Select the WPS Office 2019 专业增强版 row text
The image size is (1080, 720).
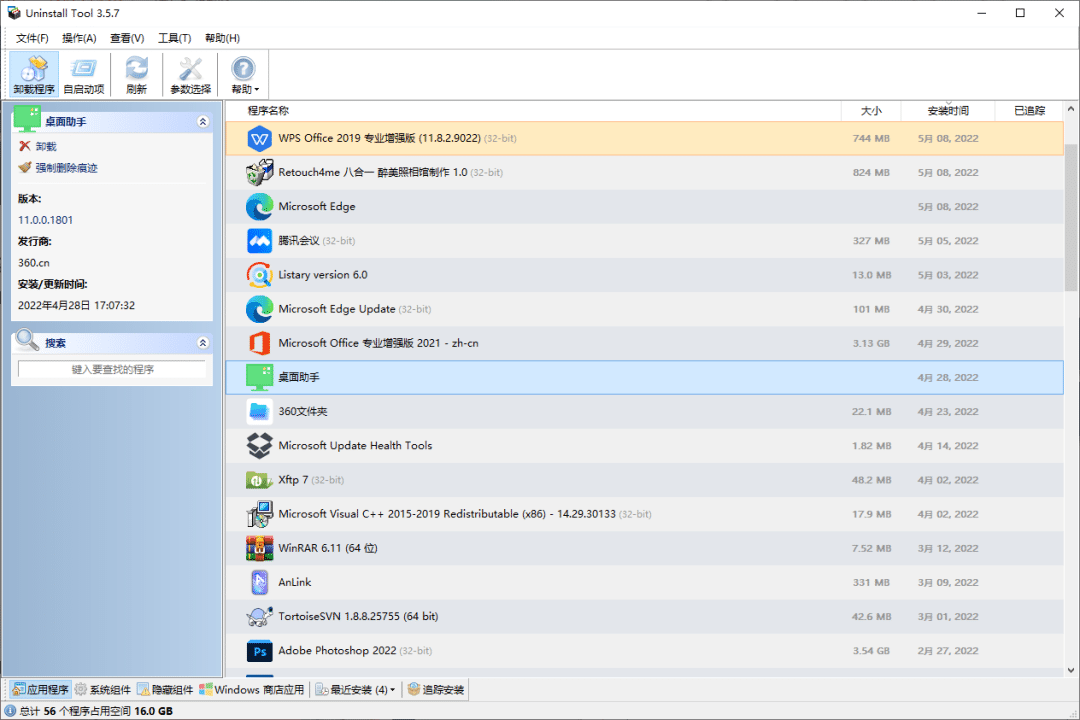(380, 138)
